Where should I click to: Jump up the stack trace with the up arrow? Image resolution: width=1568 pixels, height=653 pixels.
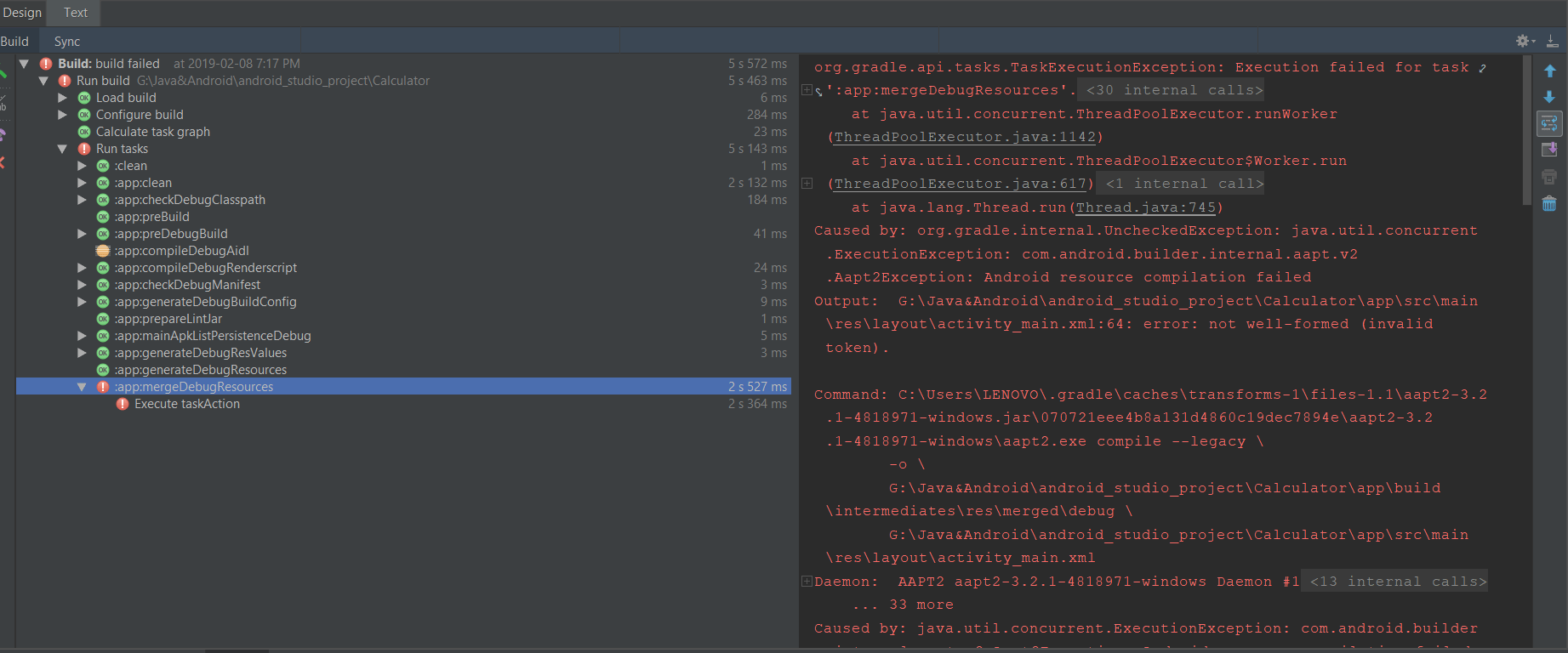coord(1549,71)
